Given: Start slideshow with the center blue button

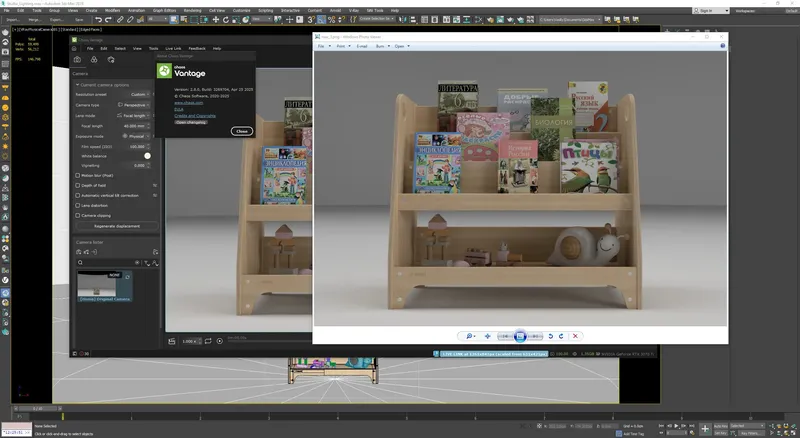Looking at the screenshot, I should (520, 336).
